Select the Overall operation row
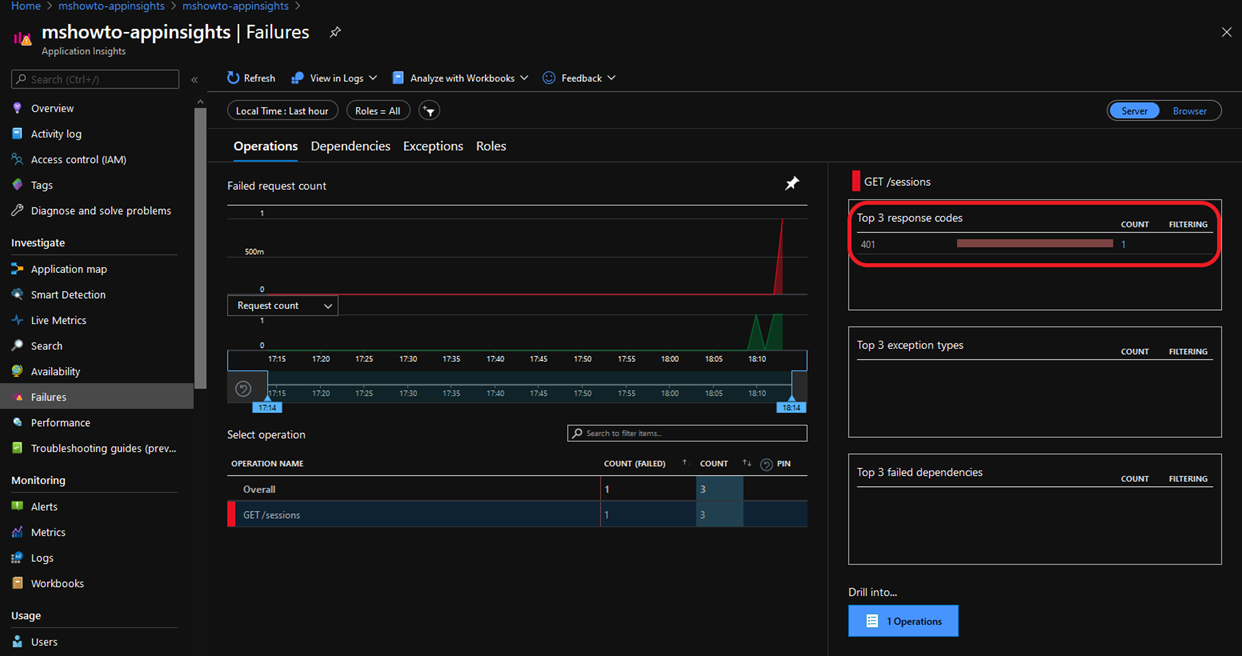 tap(517, 489)
